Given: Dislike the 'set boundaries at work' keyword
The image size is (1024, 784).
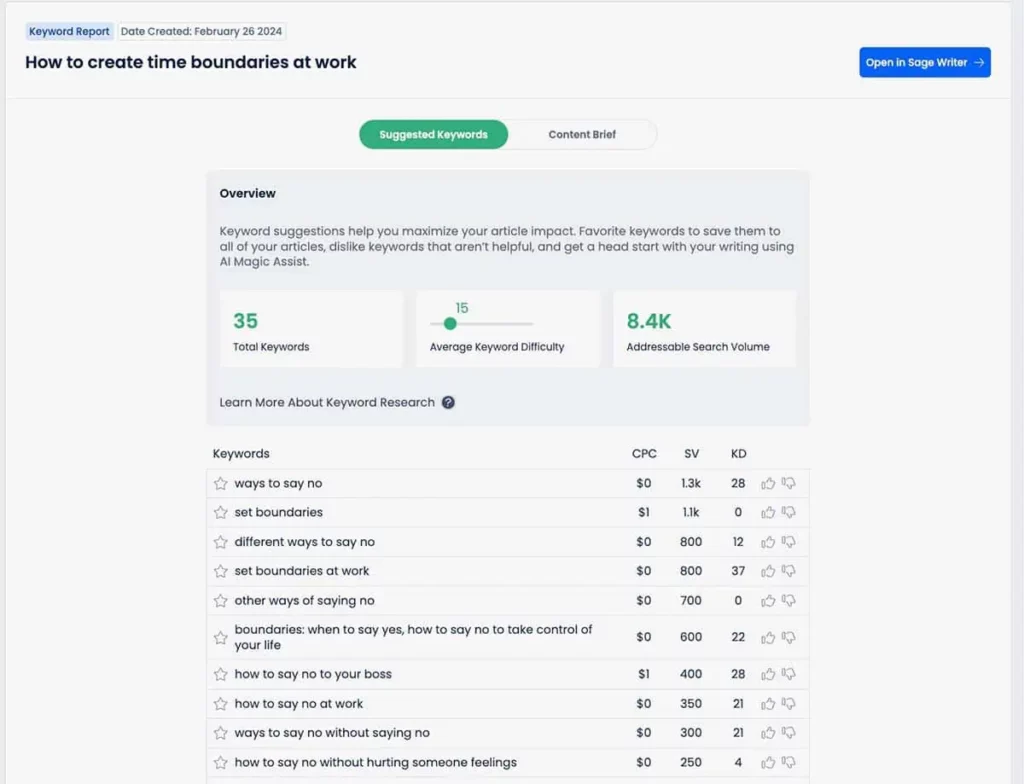Looking at the screenshot, I should (x=789, y=571).
